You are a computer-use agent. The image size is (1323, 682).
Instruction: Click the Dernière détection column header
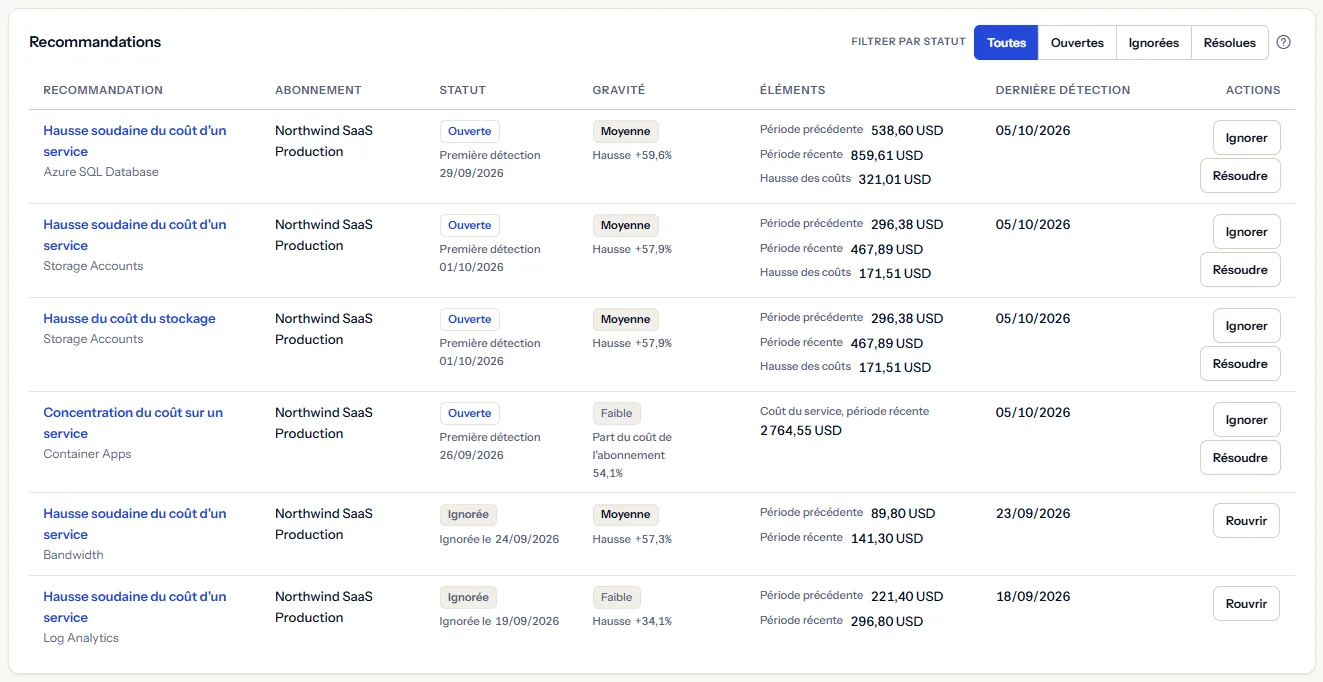[1063, 90]
